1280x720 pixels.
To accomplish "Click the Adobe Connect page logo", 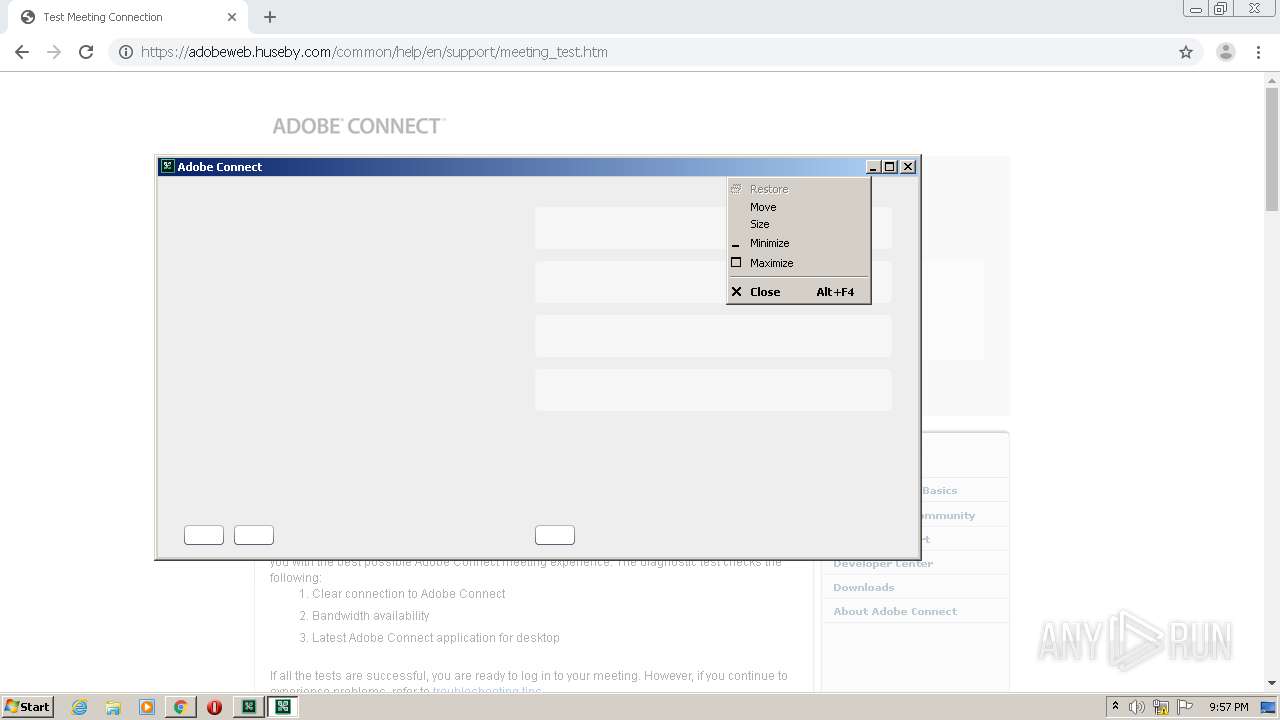I will (359, 126).
